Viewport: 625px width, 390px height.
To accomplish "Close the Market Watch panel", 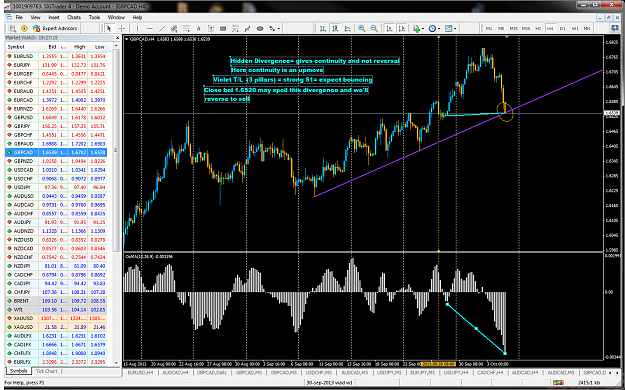I will pyautogui.click(x=117, y=38).
